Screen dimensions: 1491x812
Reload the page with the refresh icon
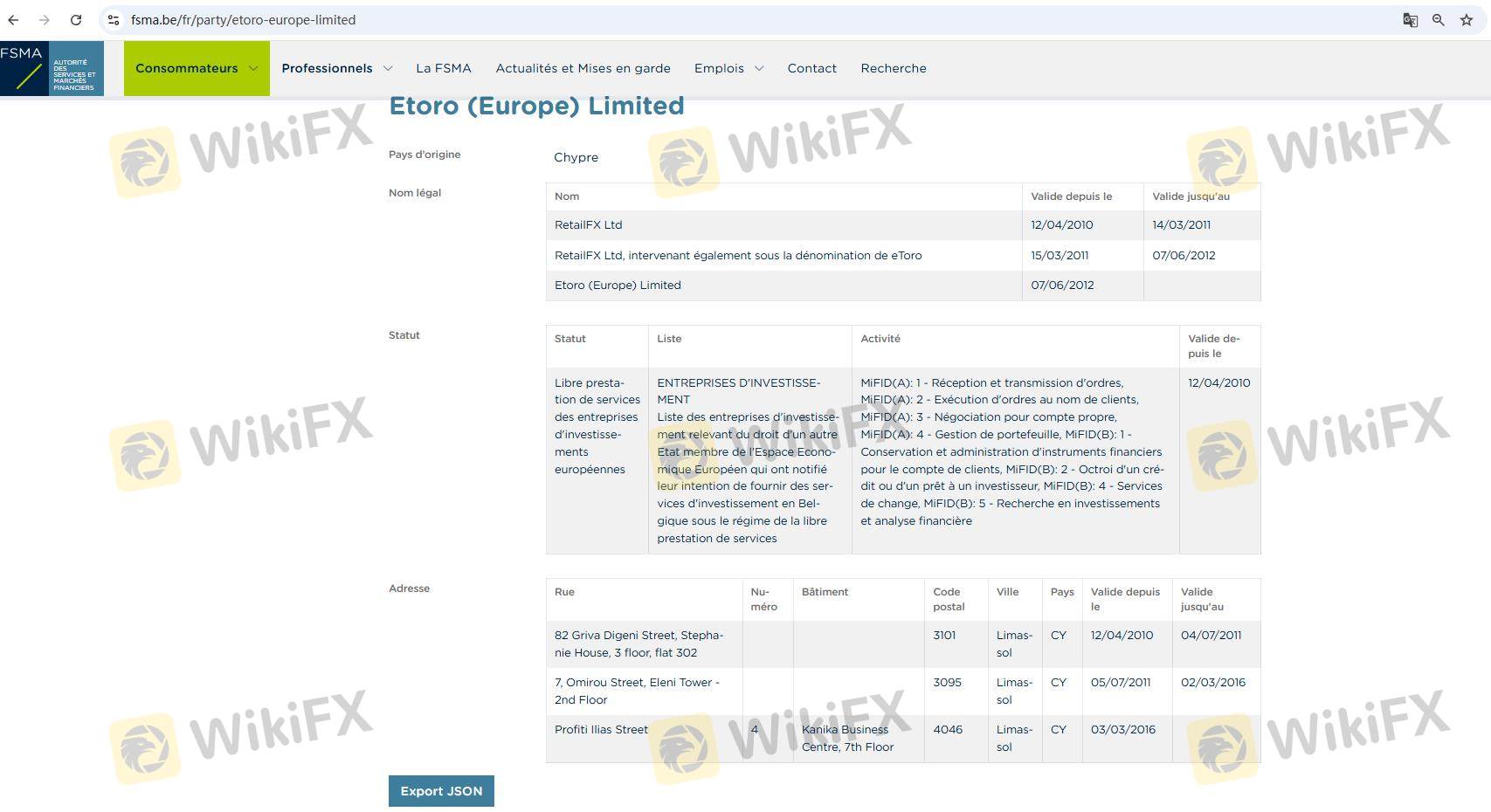tap(76, 20)
